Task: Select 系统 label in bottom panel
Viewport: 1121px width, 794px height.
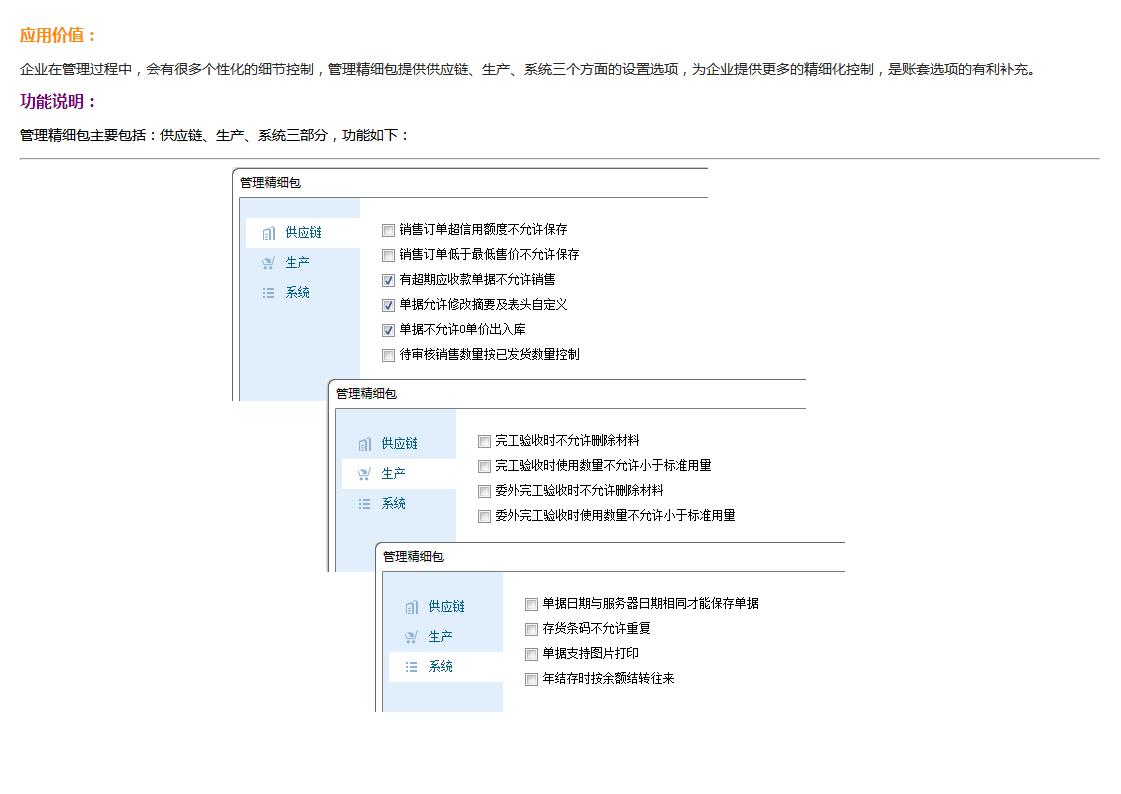Action: pos(440,666)
